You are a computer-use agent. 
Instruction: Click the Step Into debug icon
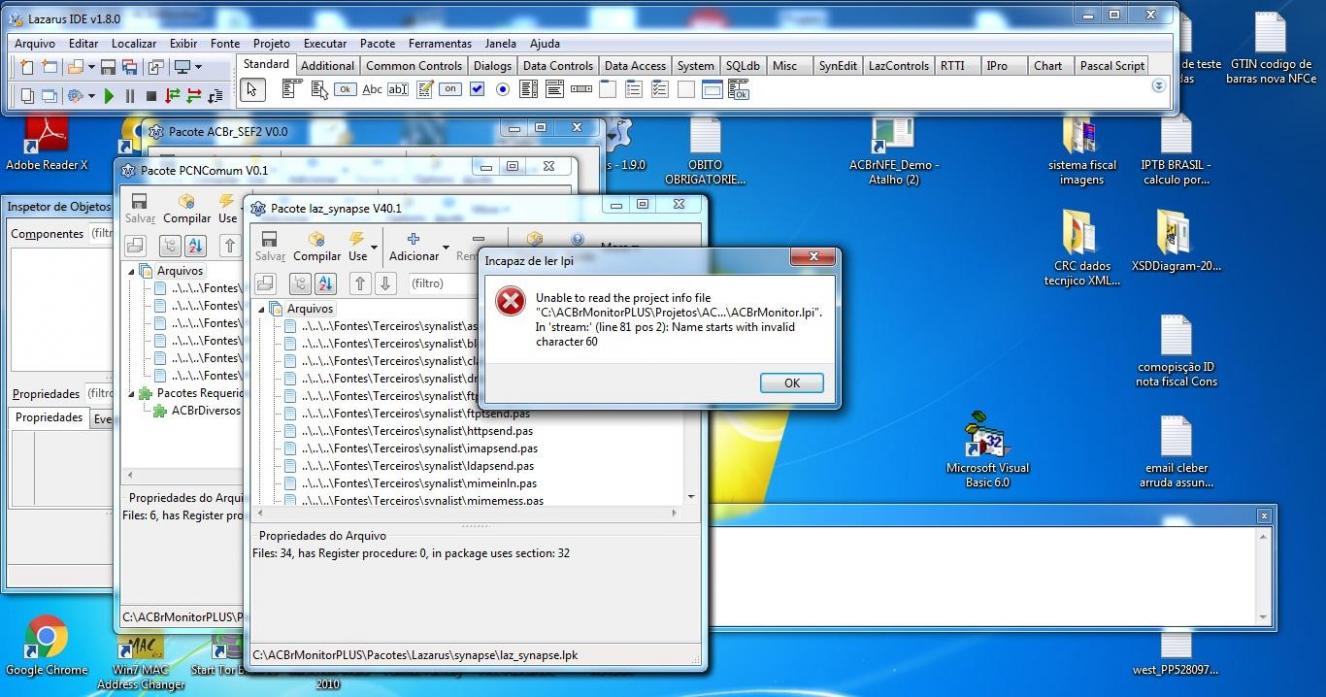(x=173, y=96)
